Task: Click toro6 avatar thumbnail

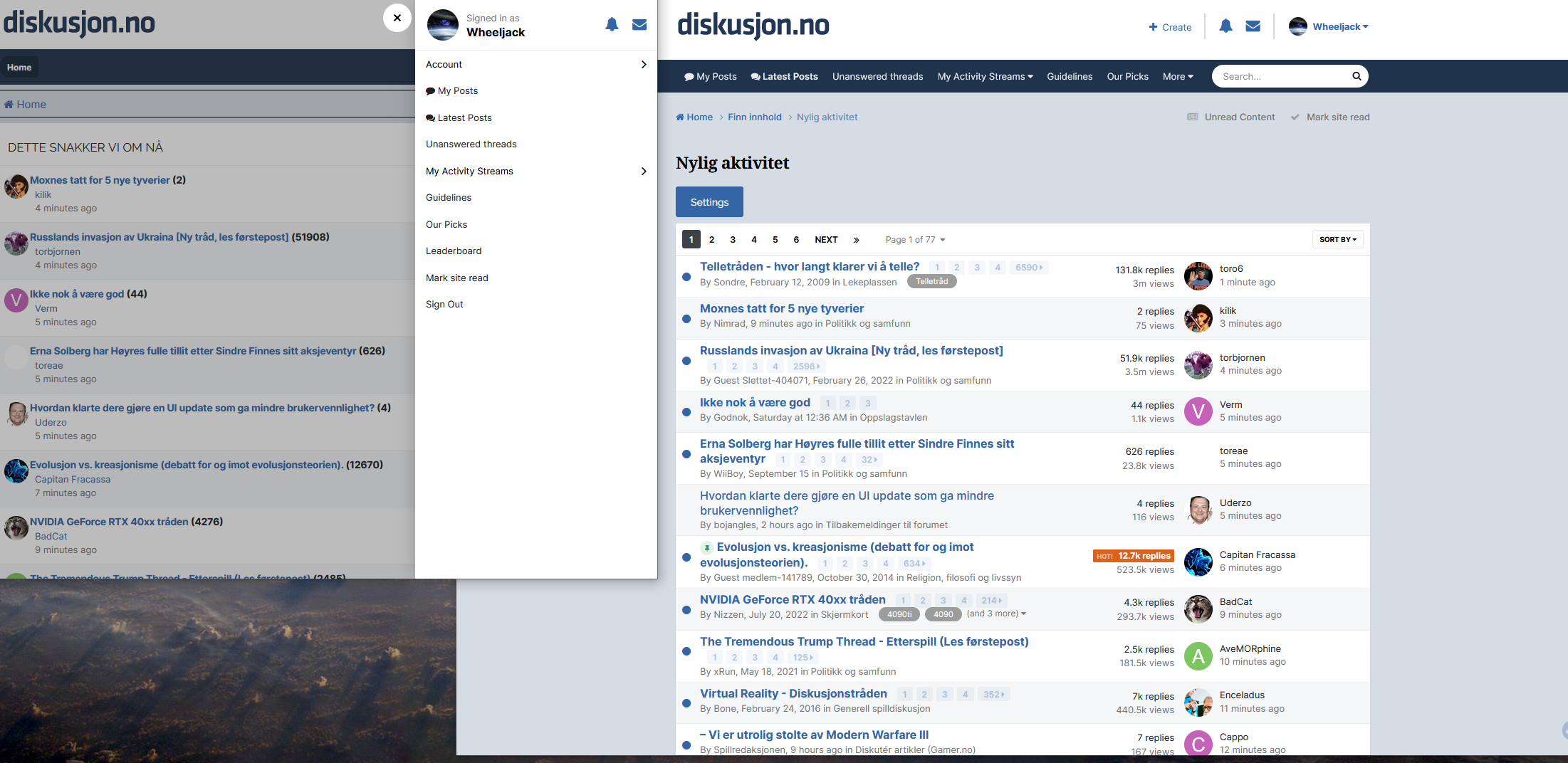Action: tap(1198, 276)
